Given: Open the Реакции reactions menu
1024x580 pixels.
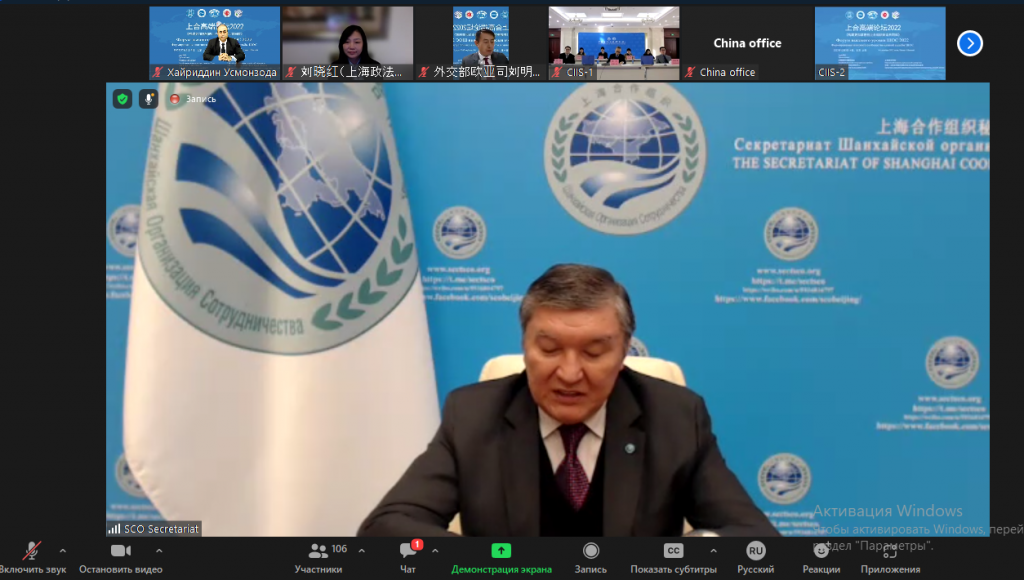Looking at the screenshot, I should pos(821,558).
